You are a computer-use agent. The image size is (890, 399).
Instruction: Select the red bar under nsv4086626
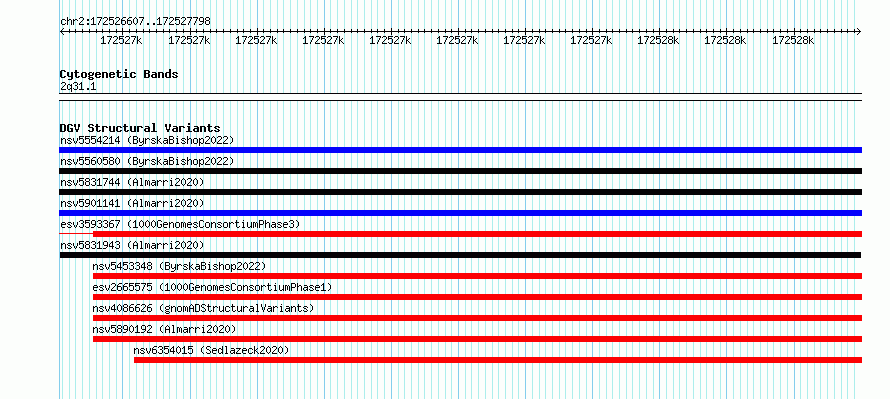pyautogui.click(x=477, y=318)
